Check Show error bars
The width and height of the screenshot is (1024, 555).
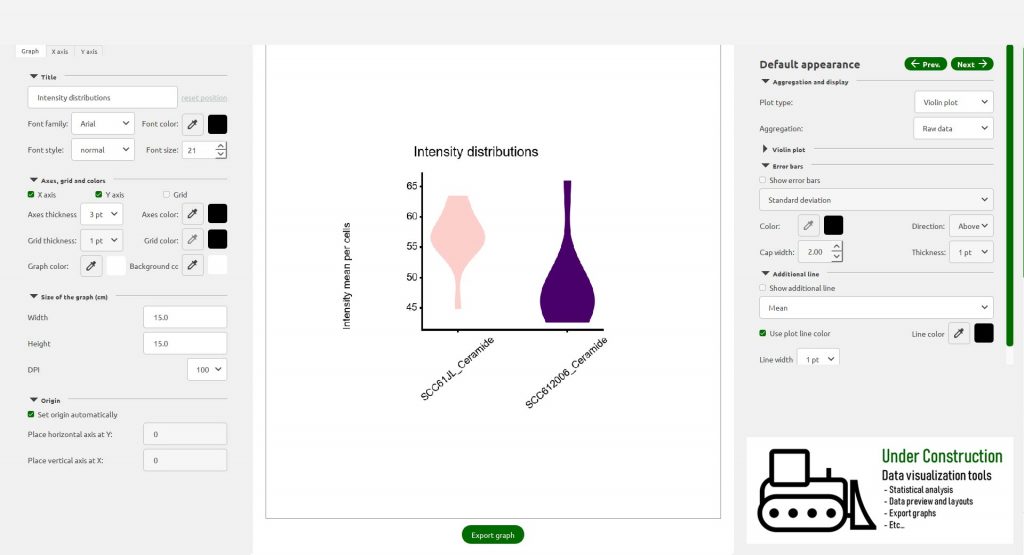point(764,180)
